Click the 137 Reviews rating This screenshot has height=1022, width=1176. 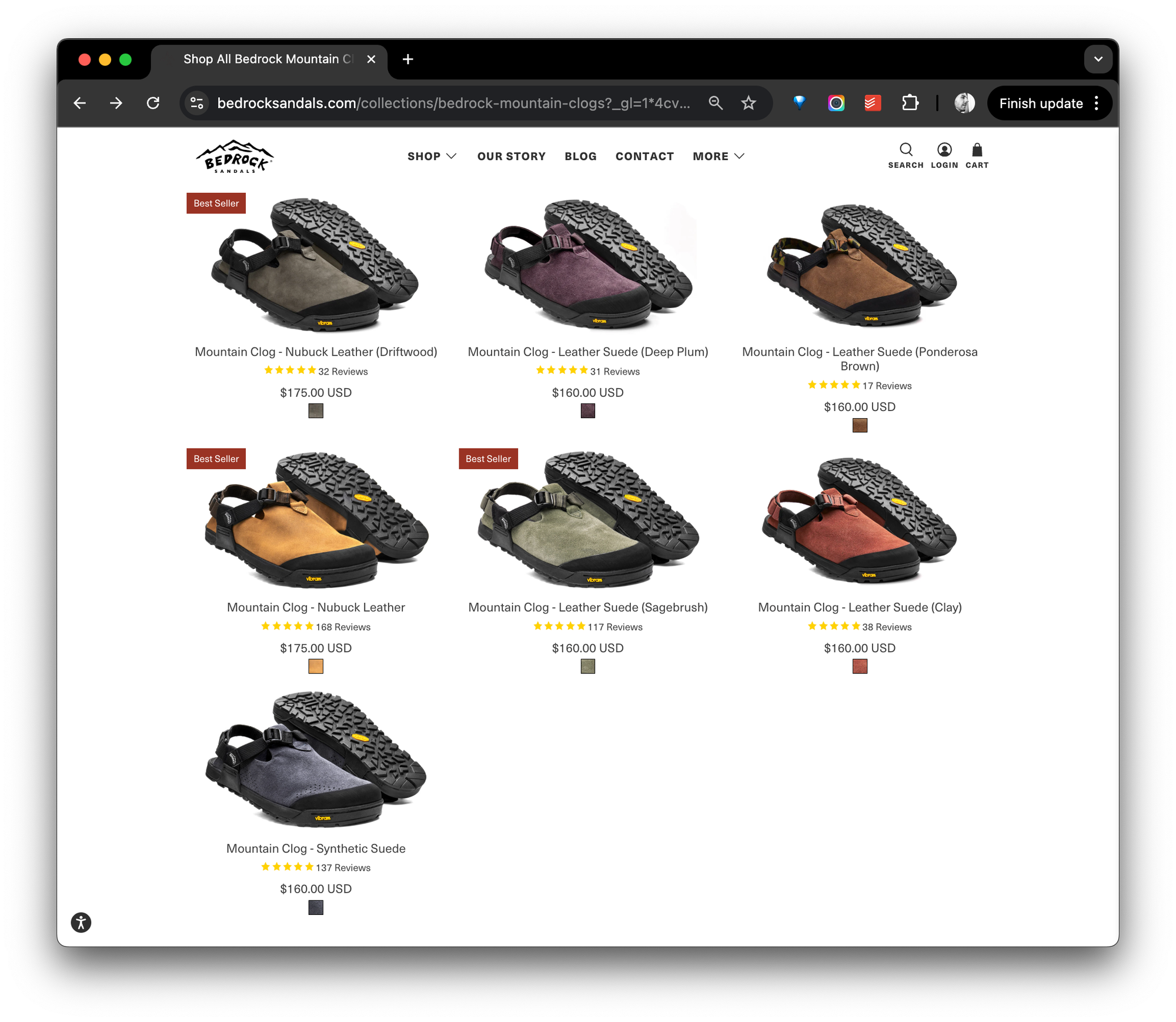316,868
